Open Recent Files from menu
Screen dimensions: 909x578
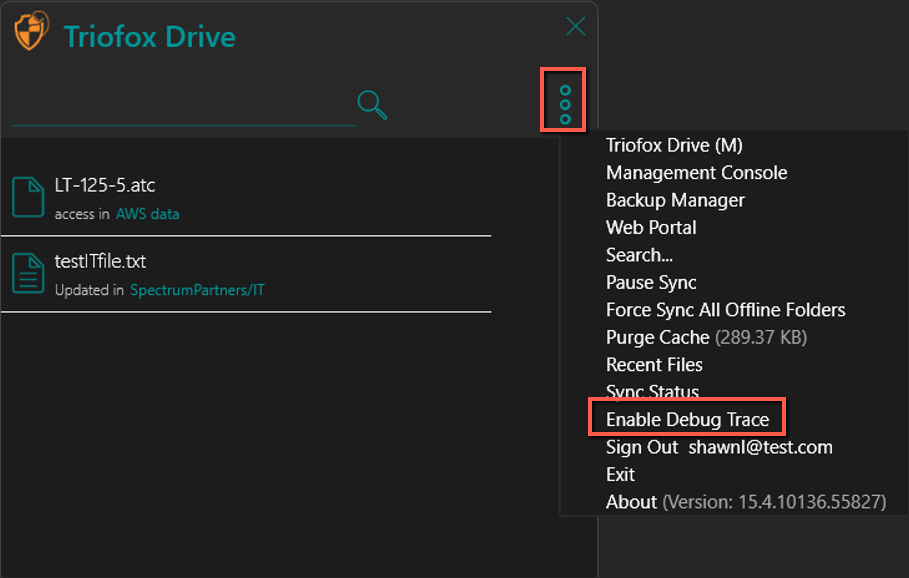pos(654,365)
